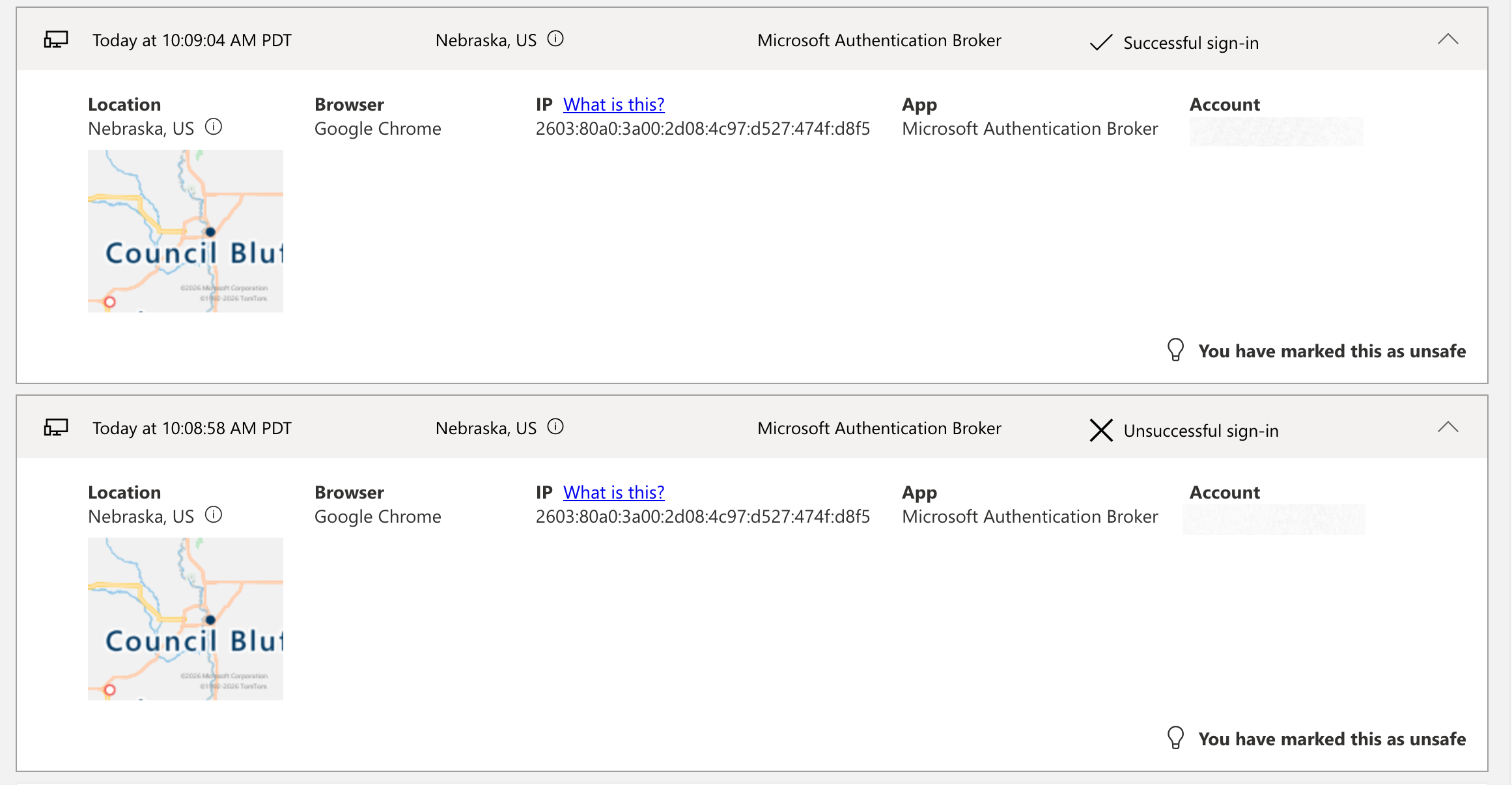Click info icon under Location in unsuccessful sign-in details
The width and height of the screenshot is (1512, 785).
click(214, 515)
